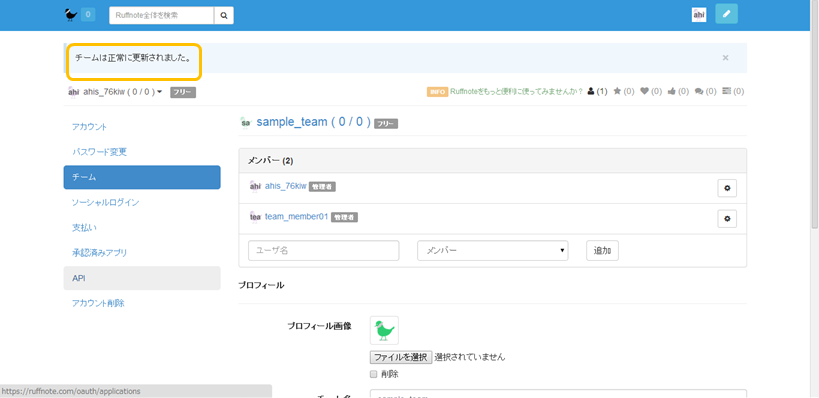
Task: Click the ユーザ名 input field
Action: pyautogui.click(x=324, y=251)
